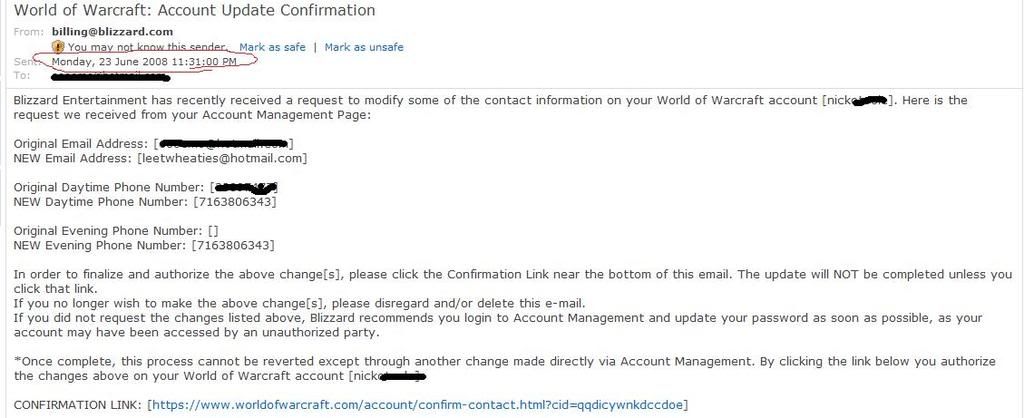Click the Monday, 23 June 2008 sent date
This screenshot has width=1024, height=418.
pos(144,61)
